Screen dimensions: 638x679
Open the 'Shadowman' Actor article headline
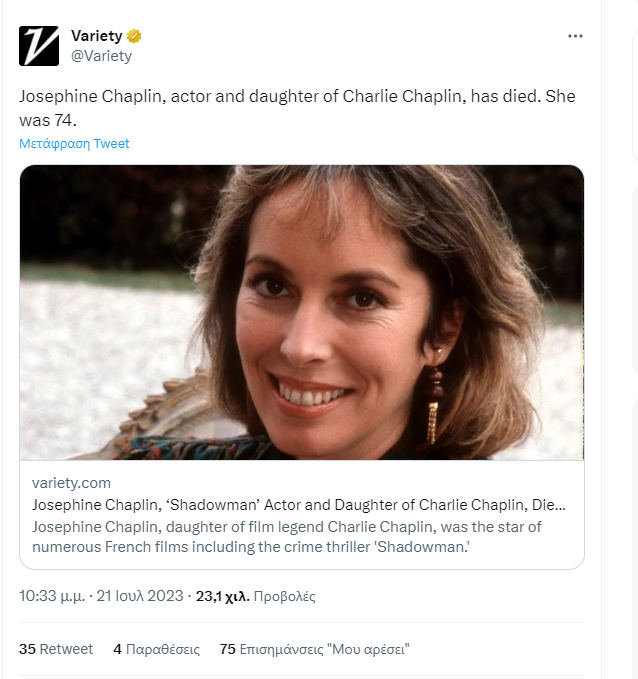click(300, 505)
